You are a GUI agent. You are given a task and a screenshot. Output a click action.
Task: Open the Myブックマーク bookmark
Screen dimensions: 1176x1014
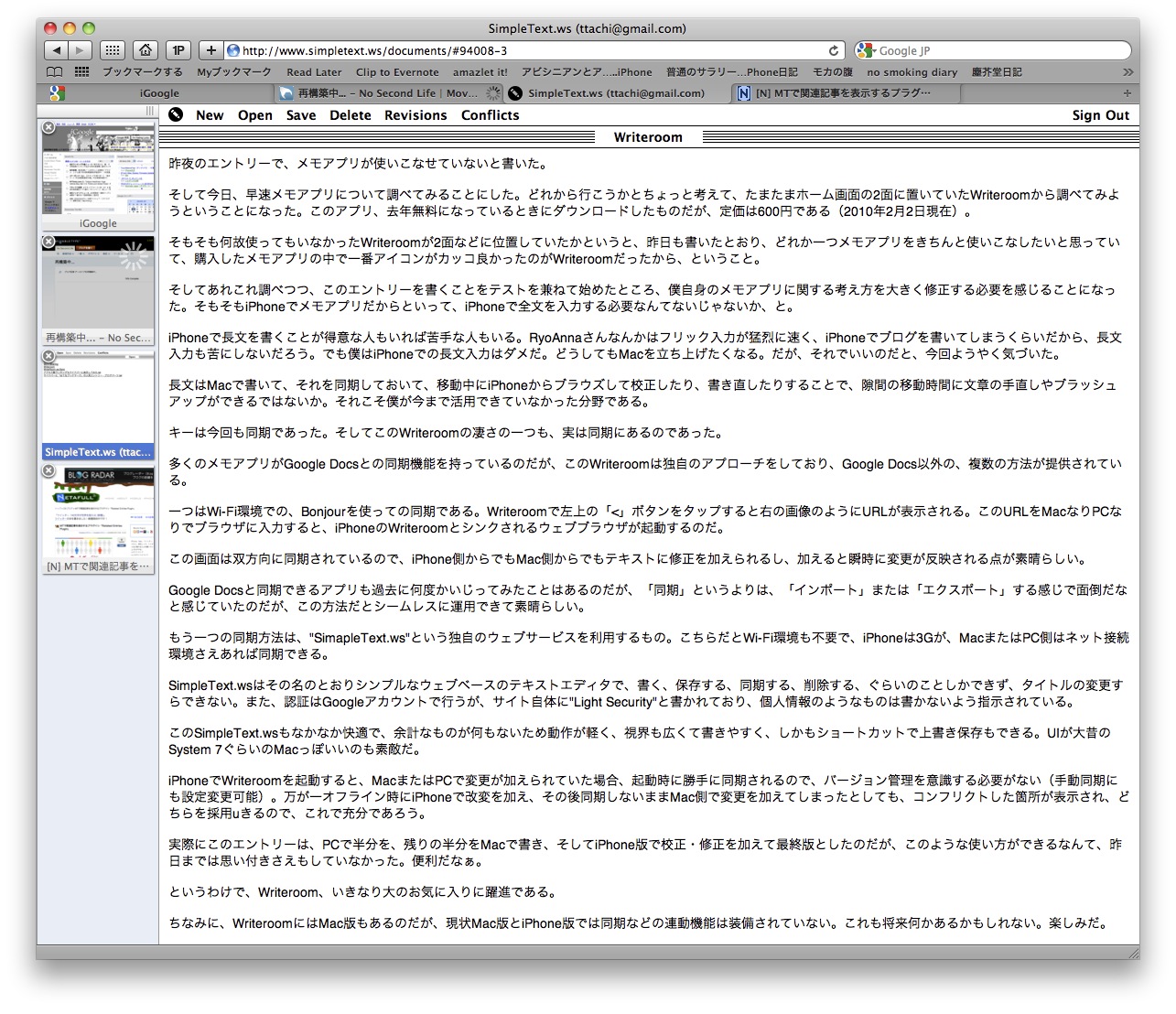(234, 72)
